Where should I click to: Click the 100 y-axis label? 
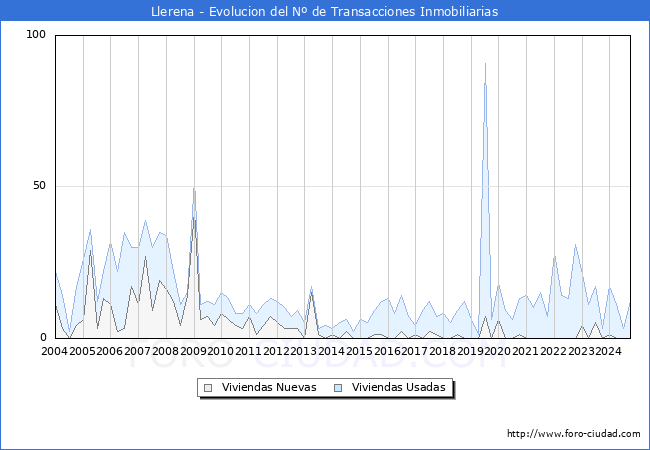pos(36,34)
